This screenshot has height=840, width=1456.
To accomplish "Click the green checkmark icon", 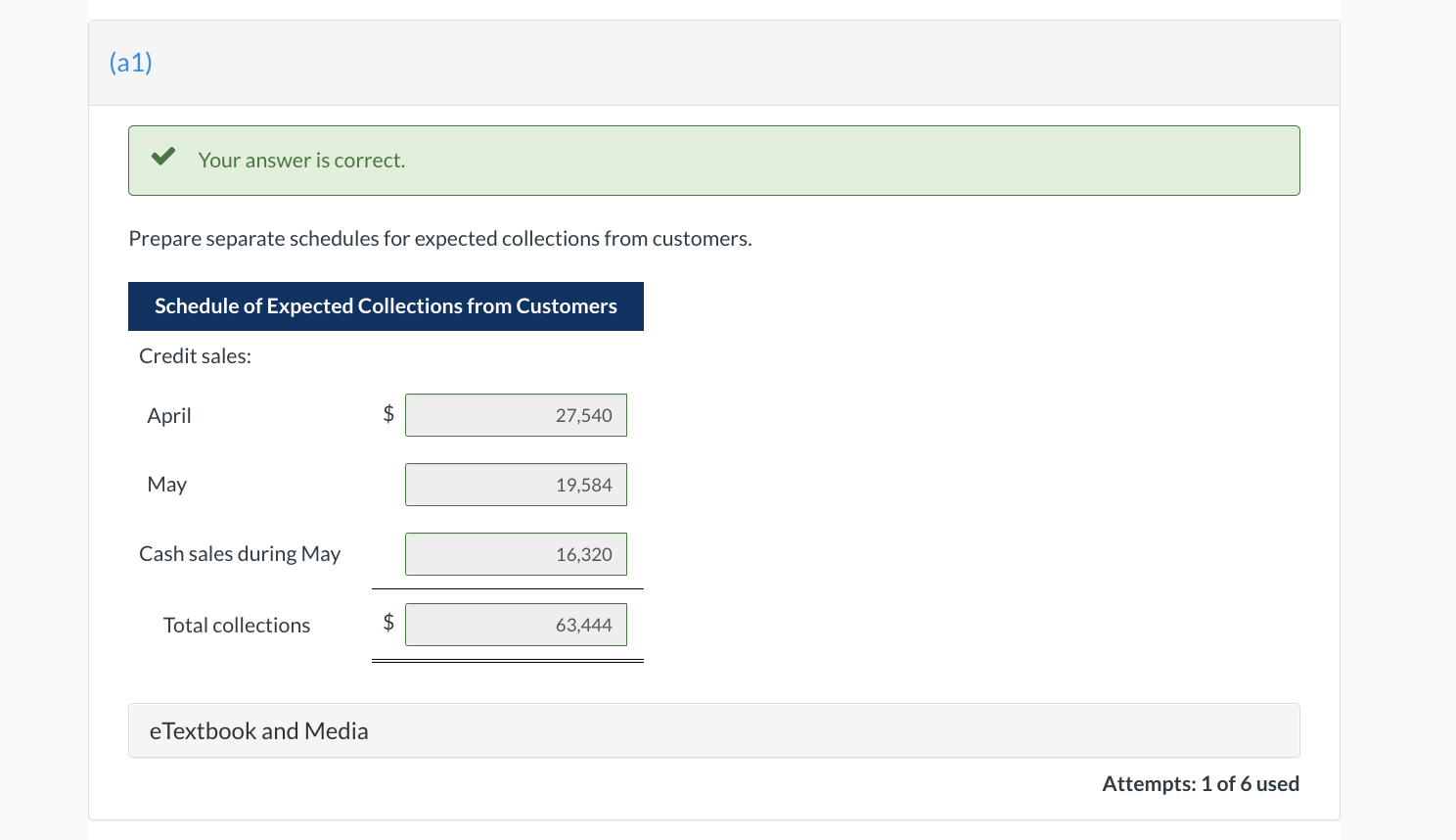I will (163, 157).
